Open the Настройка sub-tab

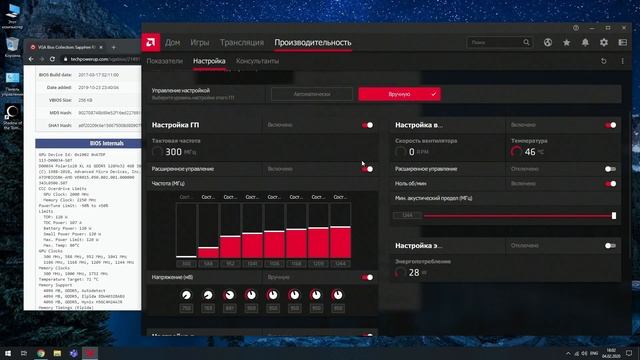click(209, 61)
